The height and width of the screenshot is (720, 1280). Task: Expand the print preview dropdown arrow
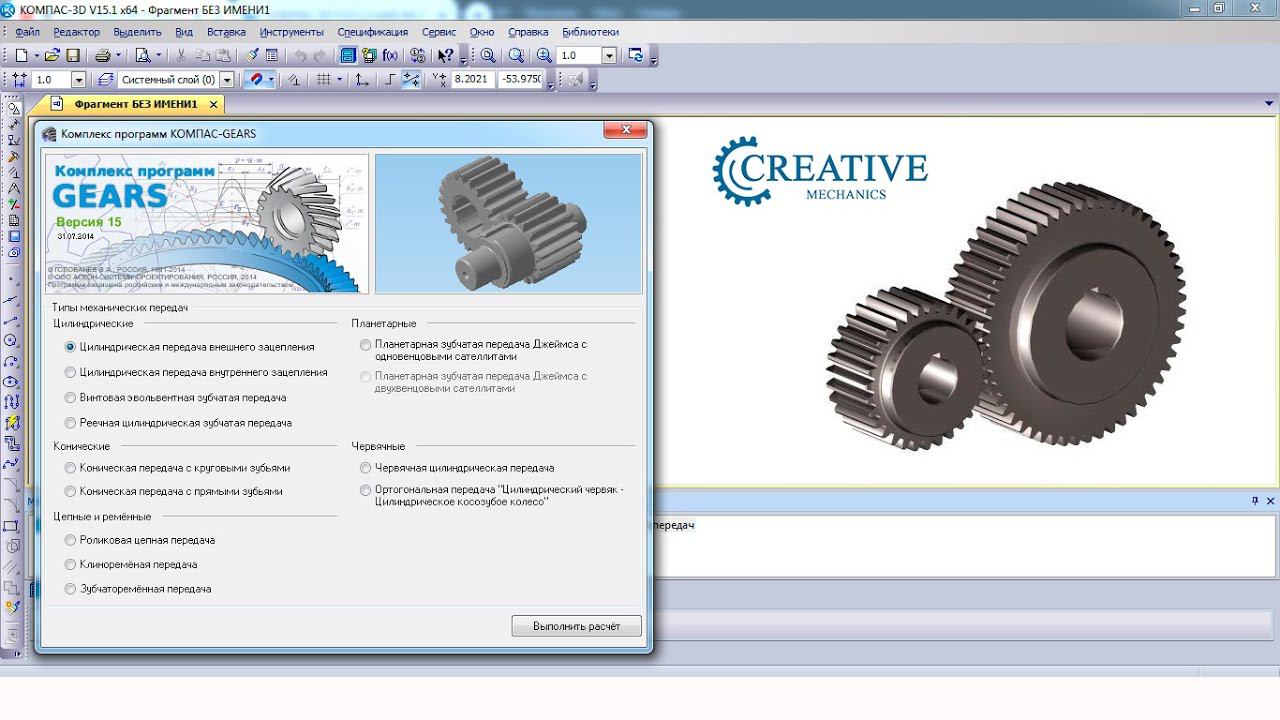click(x=158, y=56)
